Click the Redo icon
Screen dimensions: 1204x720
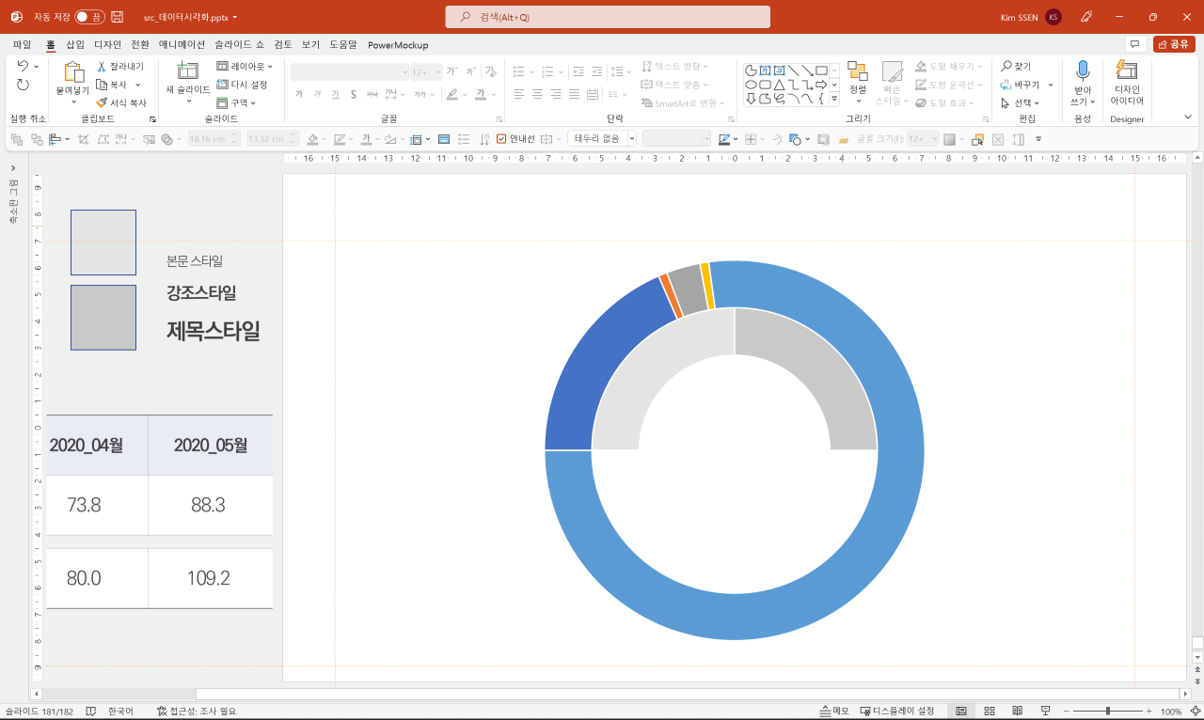coord(23,85)
